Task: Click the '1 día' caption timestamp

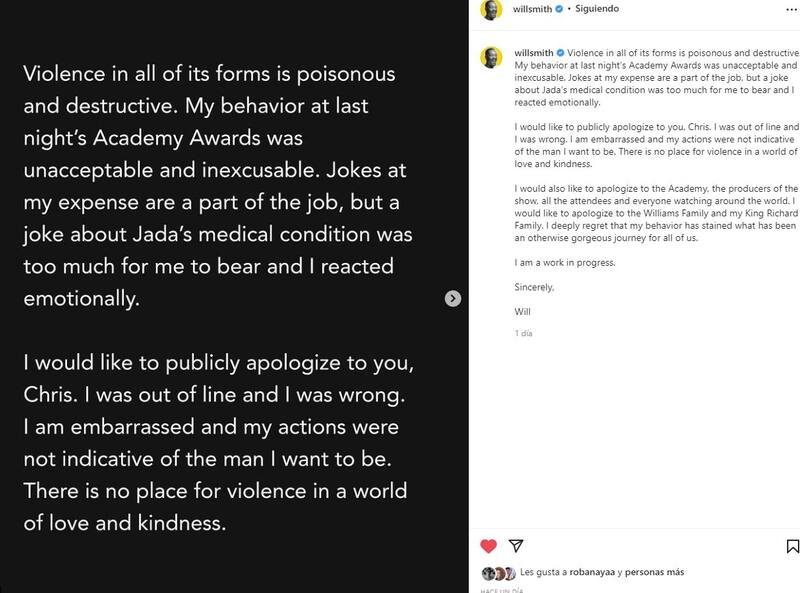Action: pos(523,331)
